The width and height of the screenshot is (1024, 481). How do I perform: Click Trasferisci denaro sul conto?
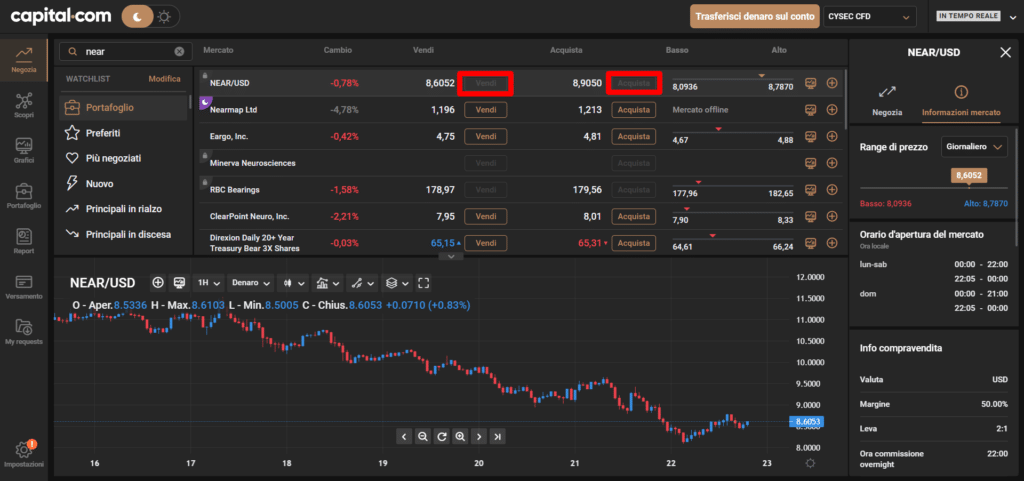coord(755,16)
